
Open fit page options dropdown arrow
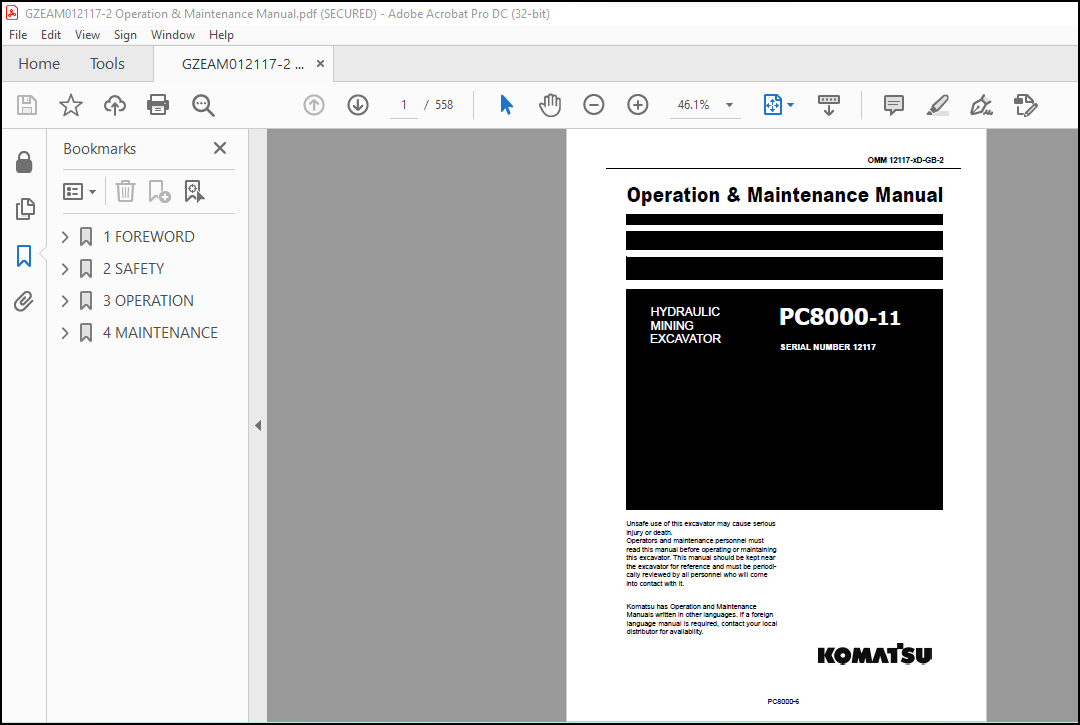pos(790,105)
